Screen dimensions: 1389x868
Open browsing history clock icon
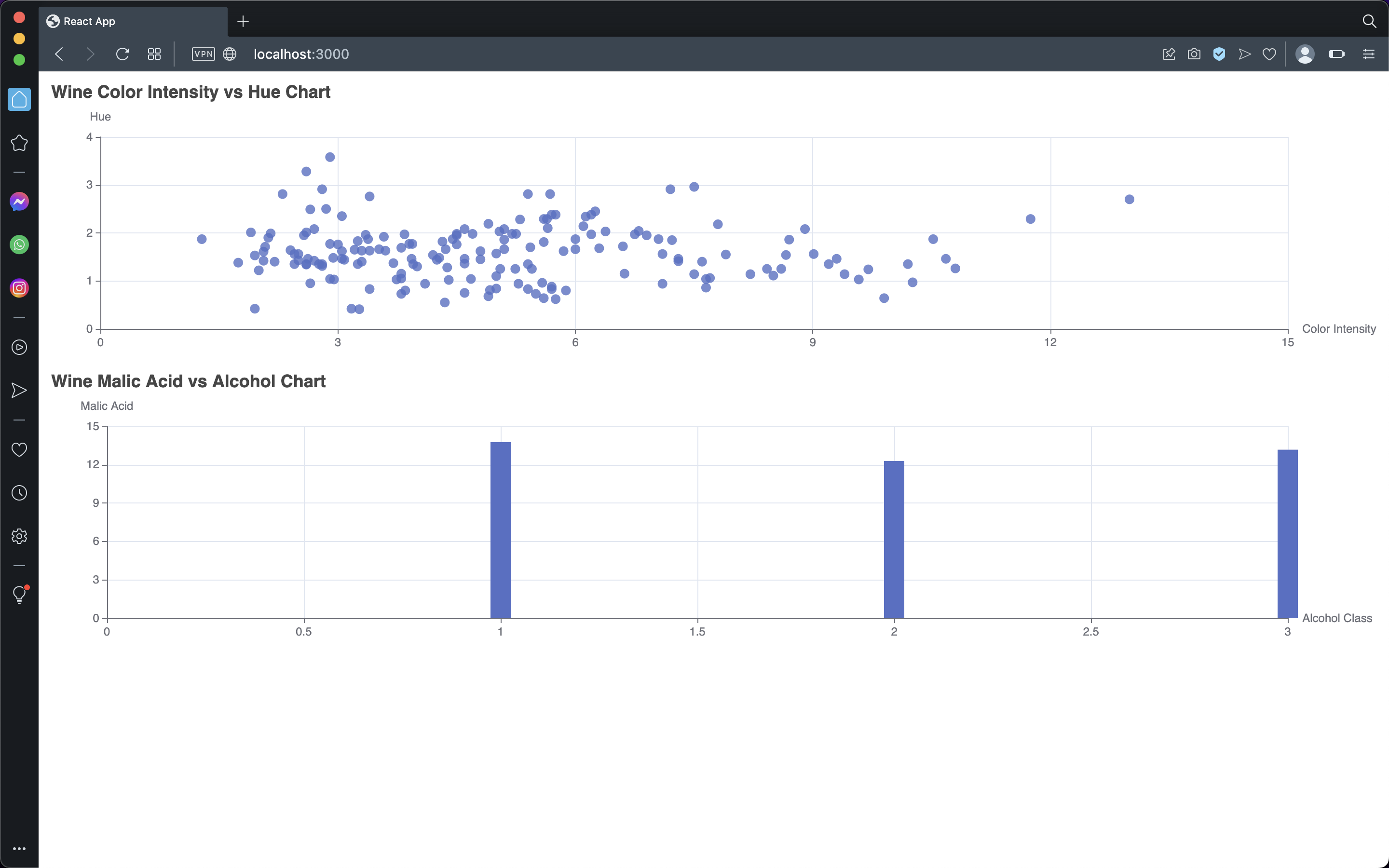click(19, 492)
